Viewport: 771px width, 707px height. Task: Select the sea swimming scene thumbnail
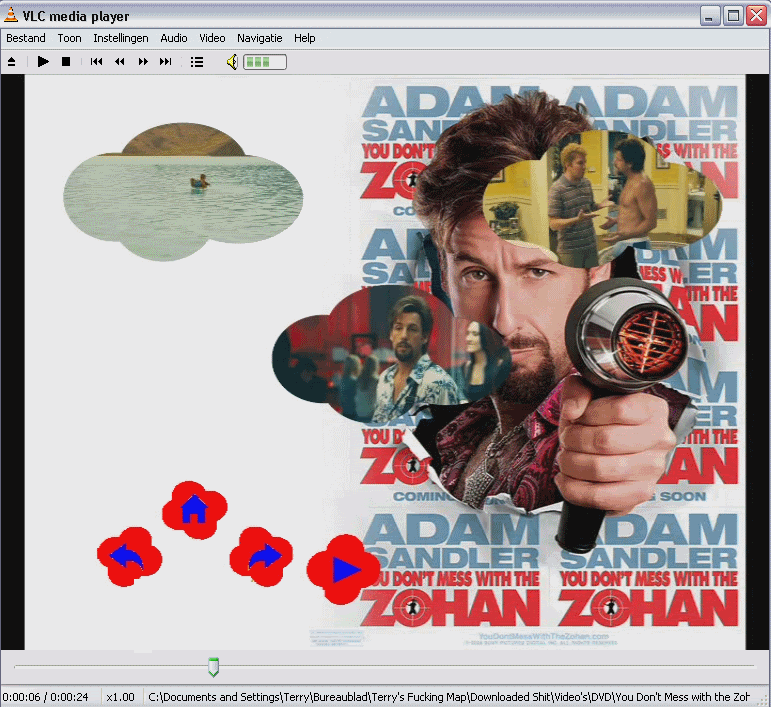pos(183,192)
